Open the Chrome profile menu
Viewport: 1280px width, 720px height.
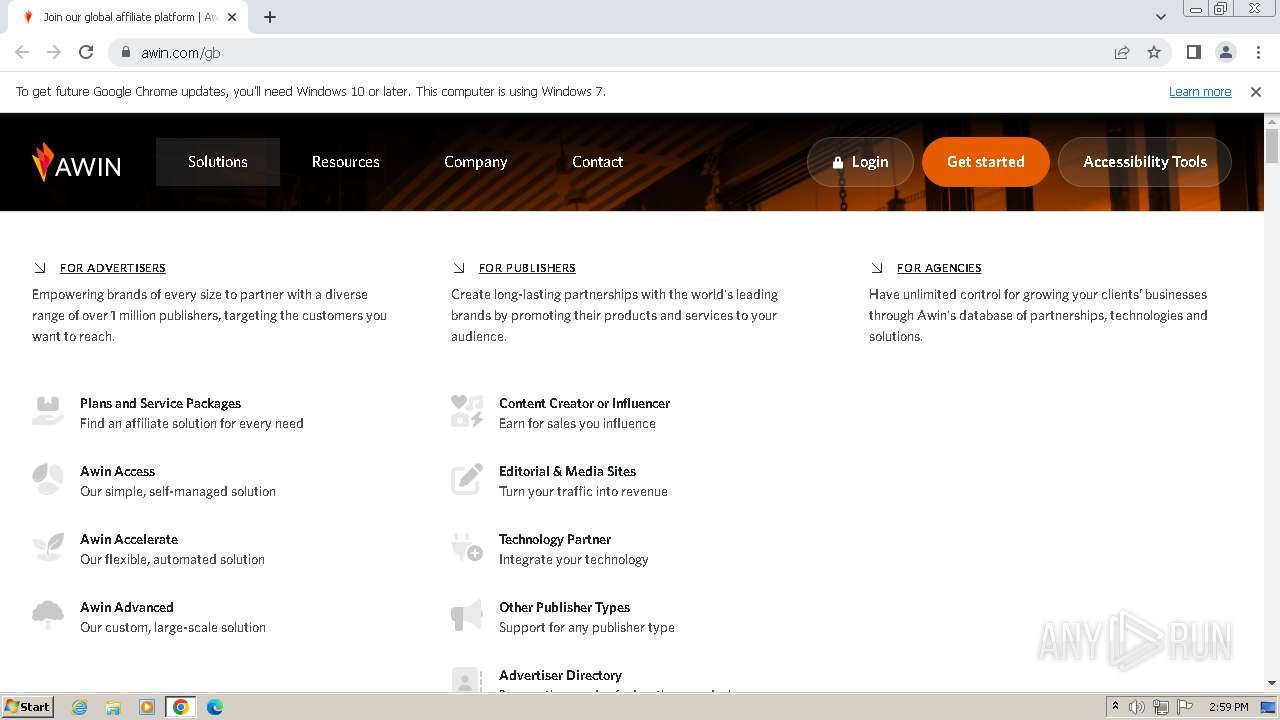click(1226, 52)
